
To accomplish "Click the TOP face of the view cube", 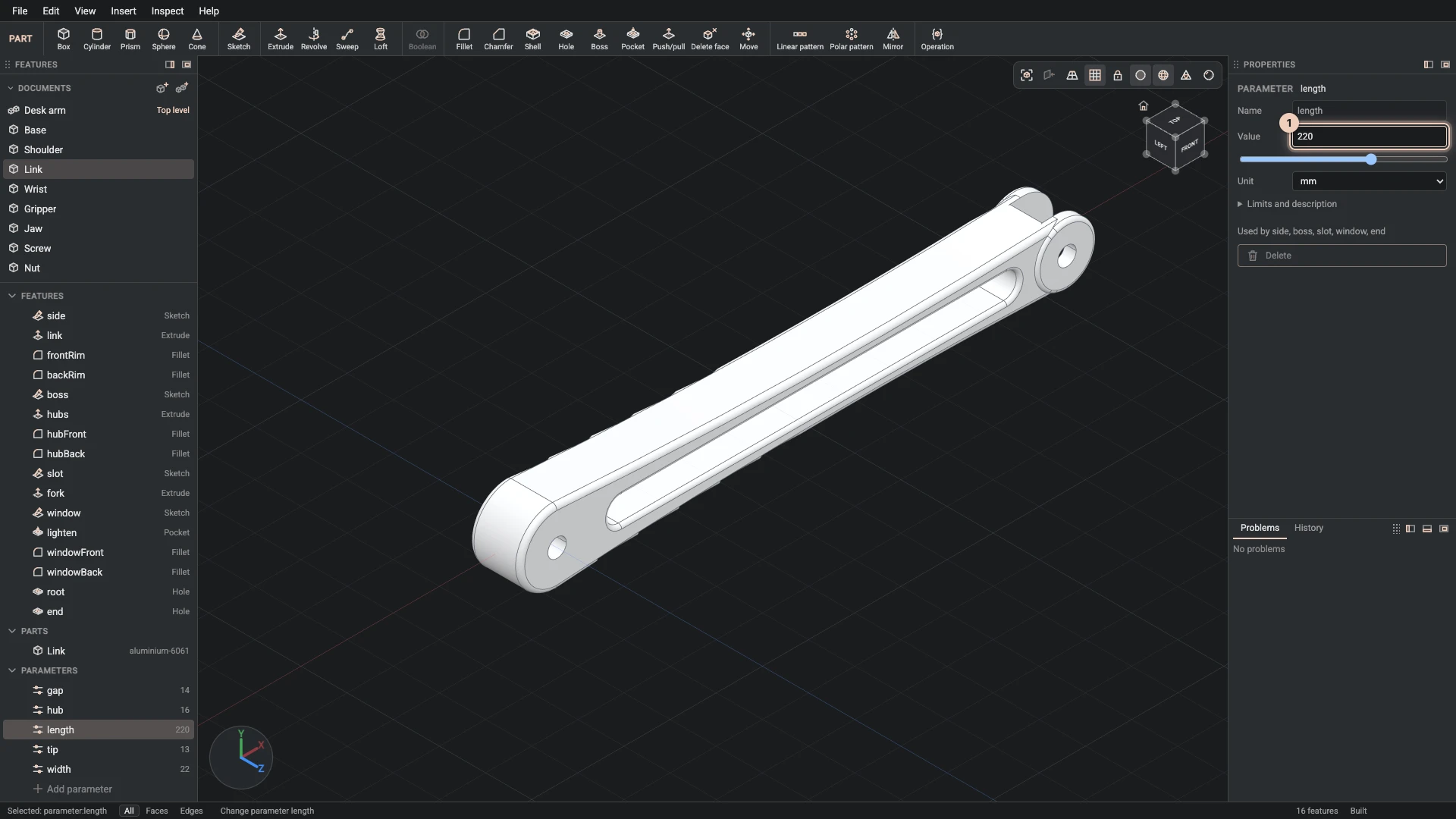I will click(1175, 121).
